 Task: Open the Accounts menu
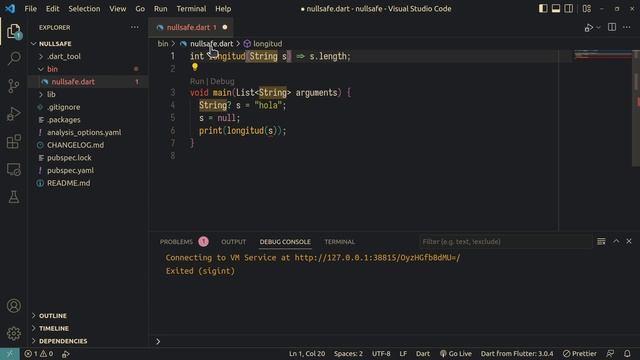tap(13, 306)
